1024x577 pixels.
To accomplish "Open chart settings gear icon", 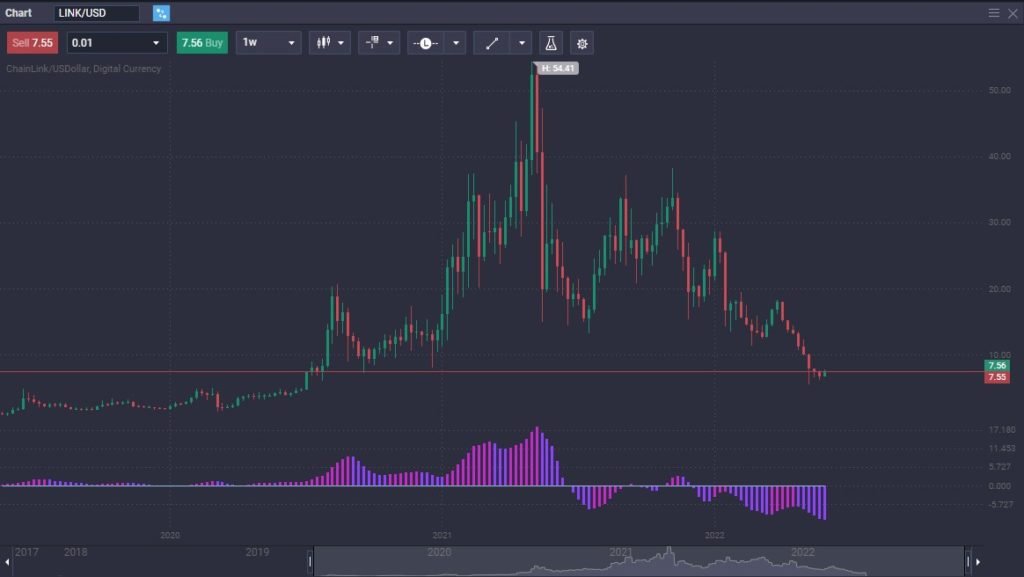I will [582, 43].
